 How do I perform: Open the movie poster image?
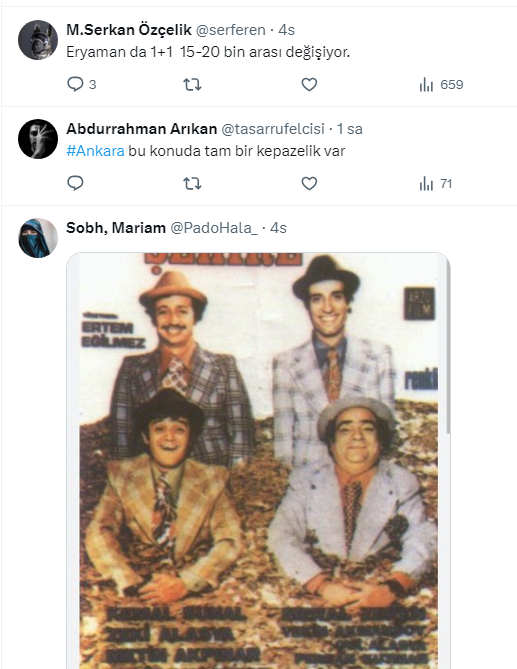click(x=258, y=461)
